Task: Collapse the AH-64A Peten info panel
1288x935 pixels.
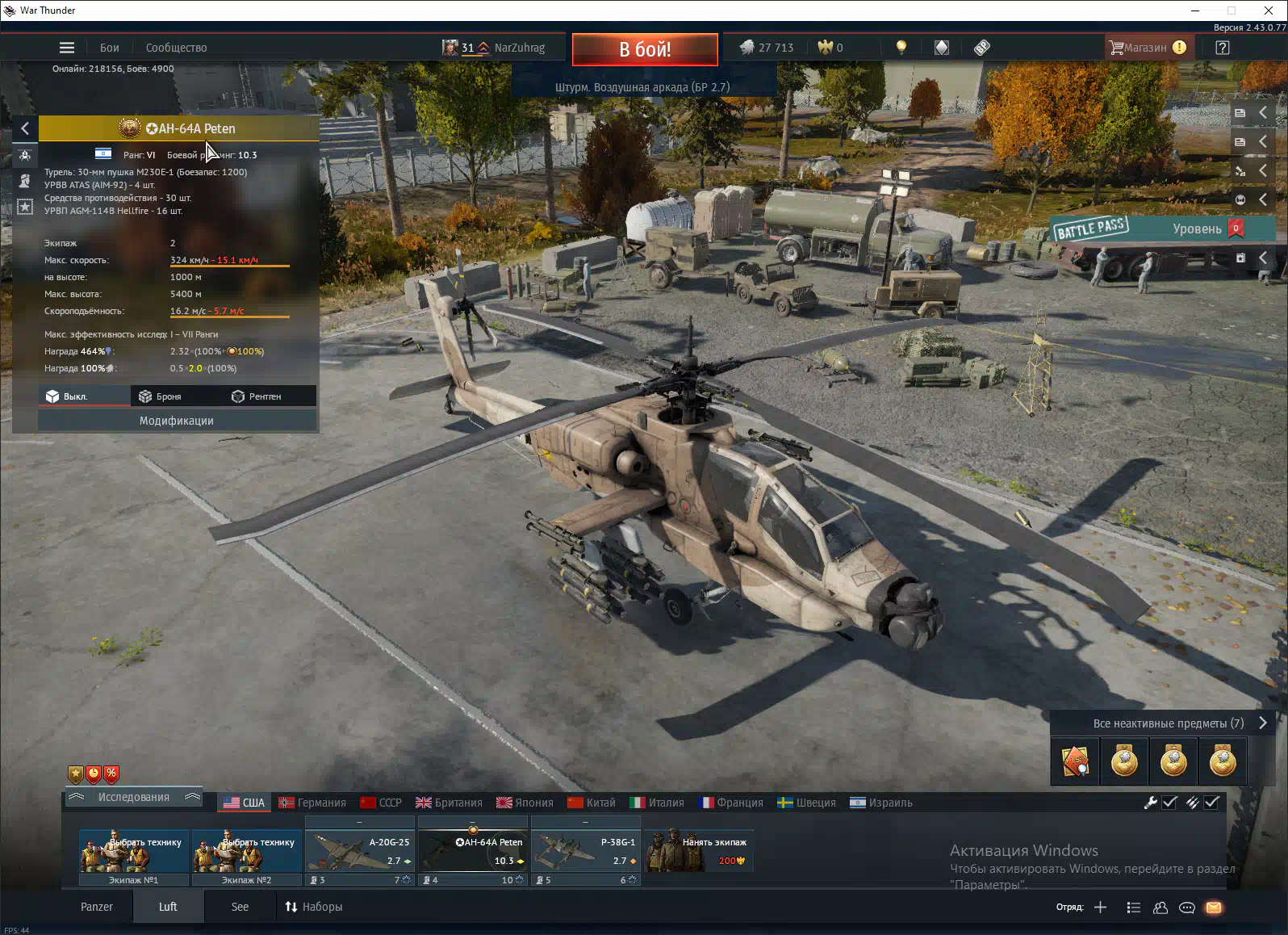Action: tap(25, 128)
